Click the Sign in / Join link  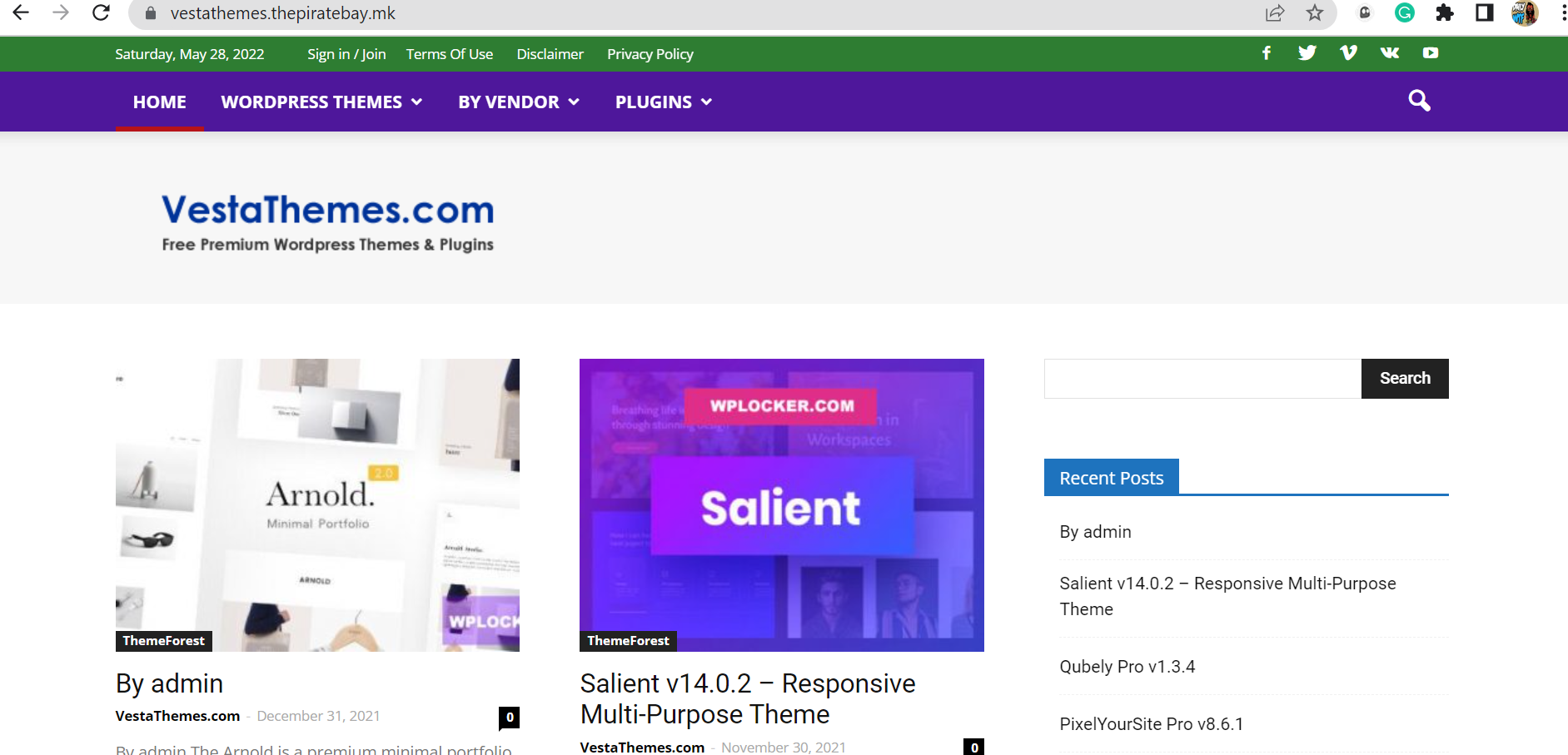coord(346,54)
